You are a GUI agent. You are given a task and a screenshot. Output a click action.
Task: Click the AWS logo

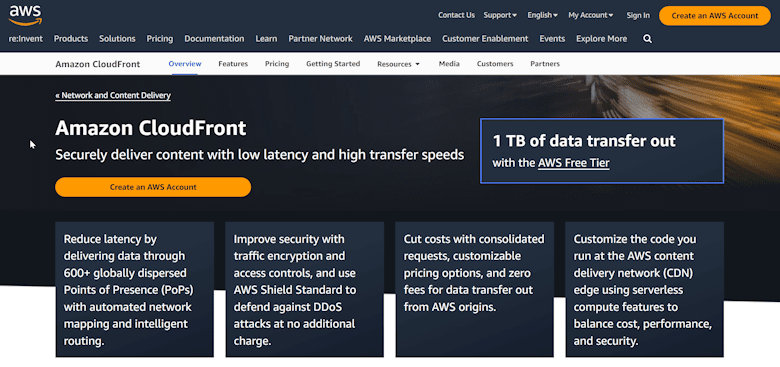click(x=25, y=15)
